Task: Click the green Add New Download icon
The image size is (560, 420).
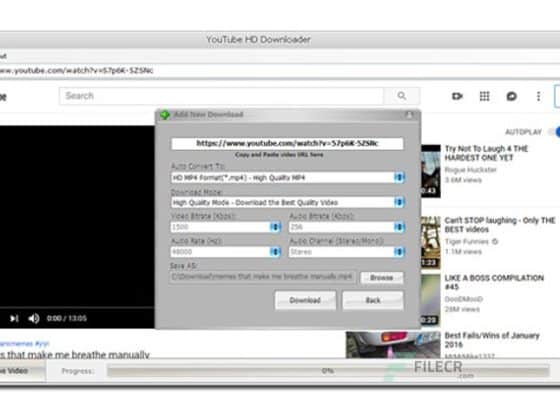Action: [165, 115]
